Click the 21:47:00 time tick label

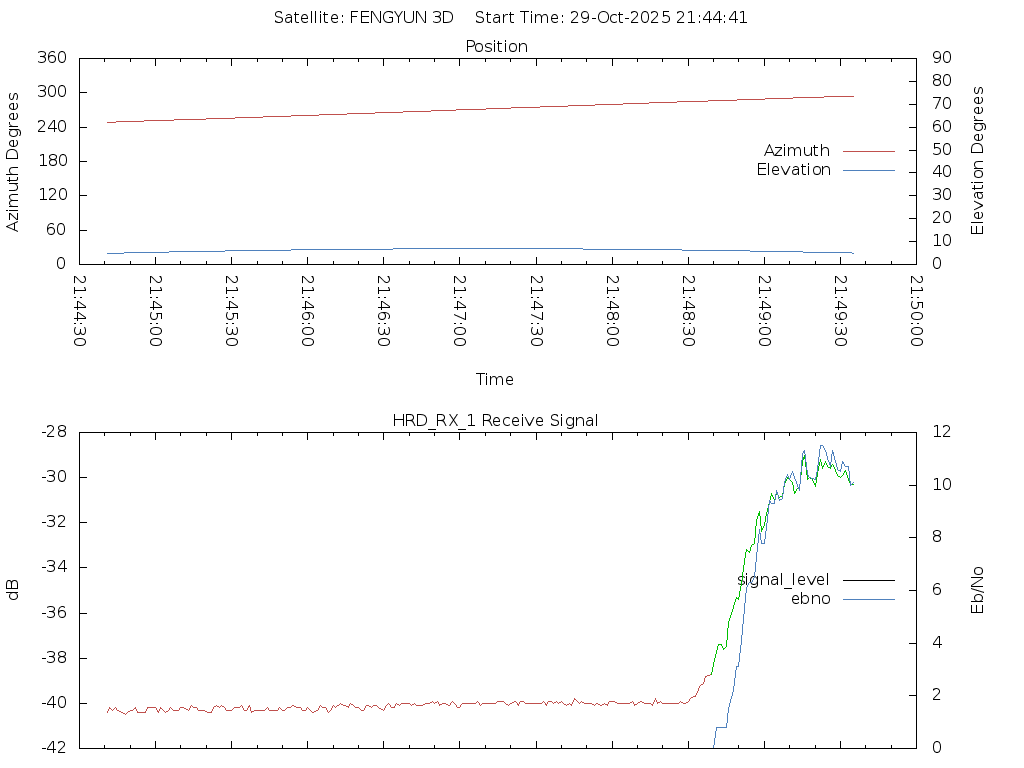[460, 311]
